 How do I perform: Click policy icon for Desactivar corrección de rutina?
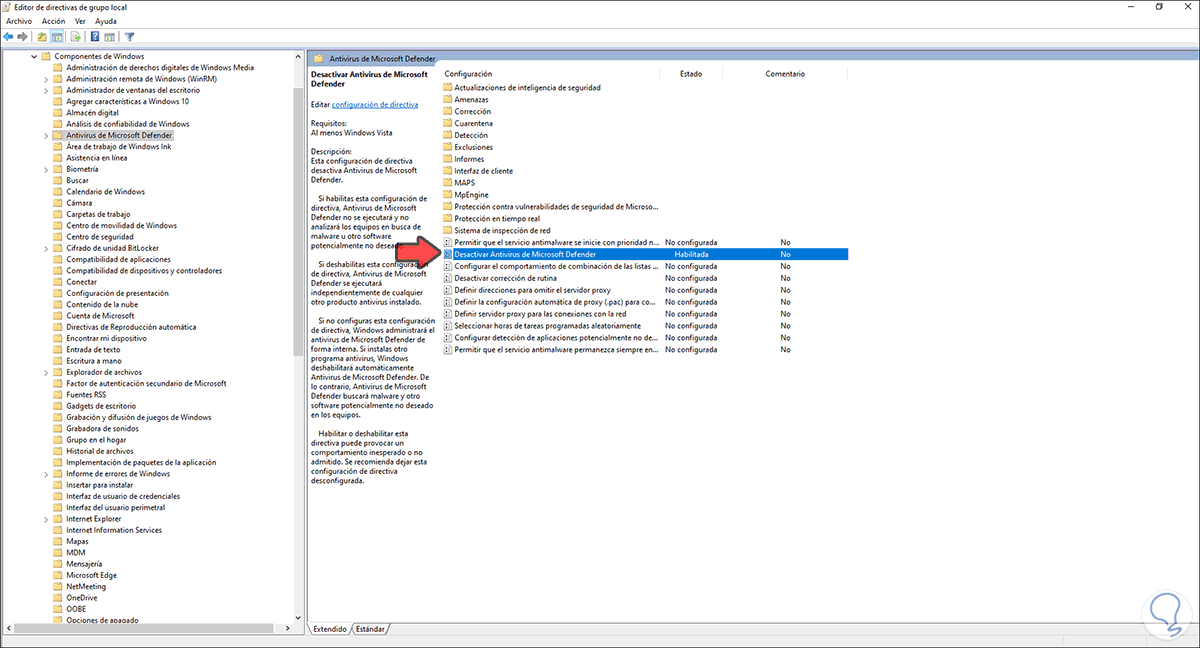447,278
